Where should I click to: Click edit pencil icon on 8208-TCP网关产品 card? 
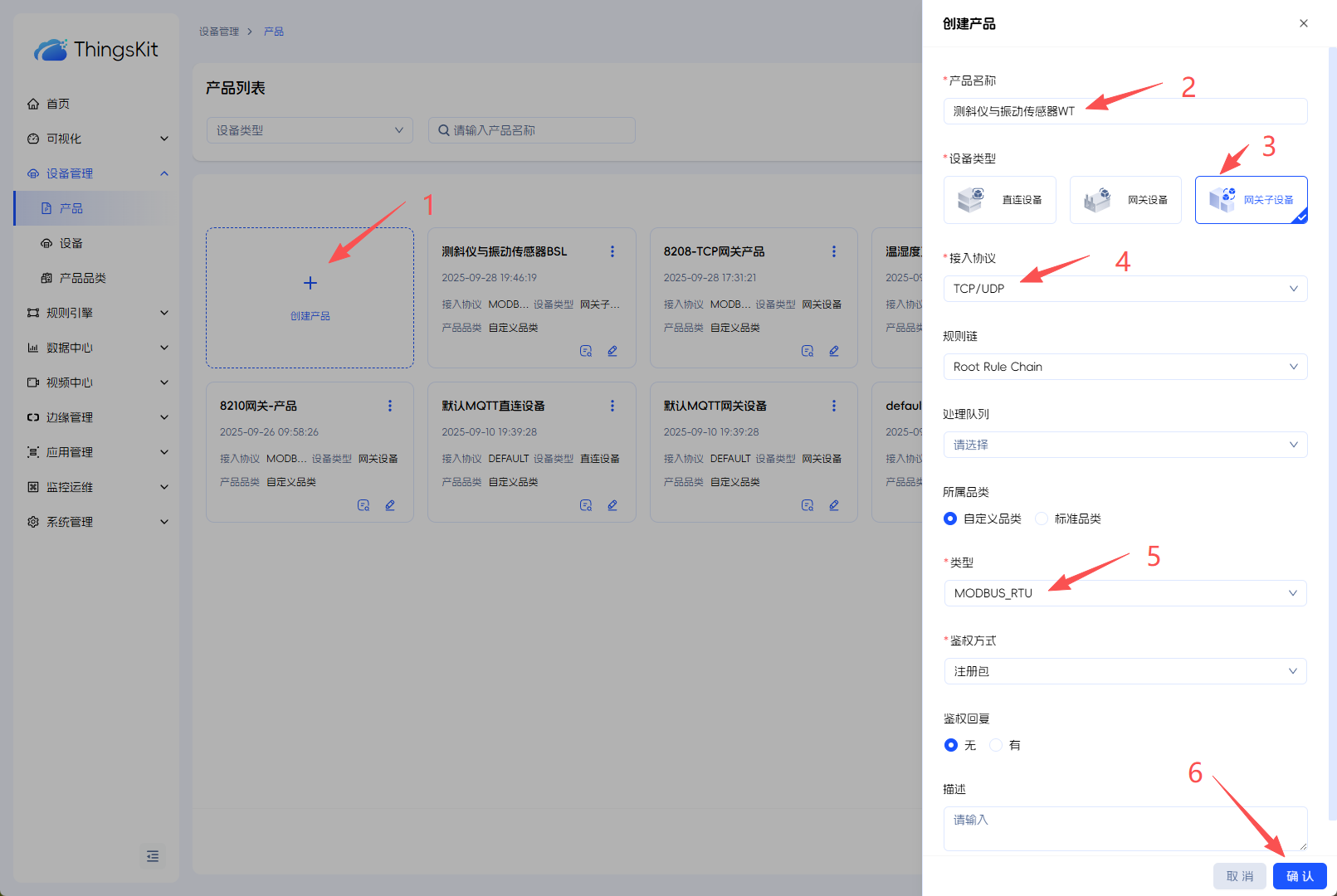click(x=833, y=351)
